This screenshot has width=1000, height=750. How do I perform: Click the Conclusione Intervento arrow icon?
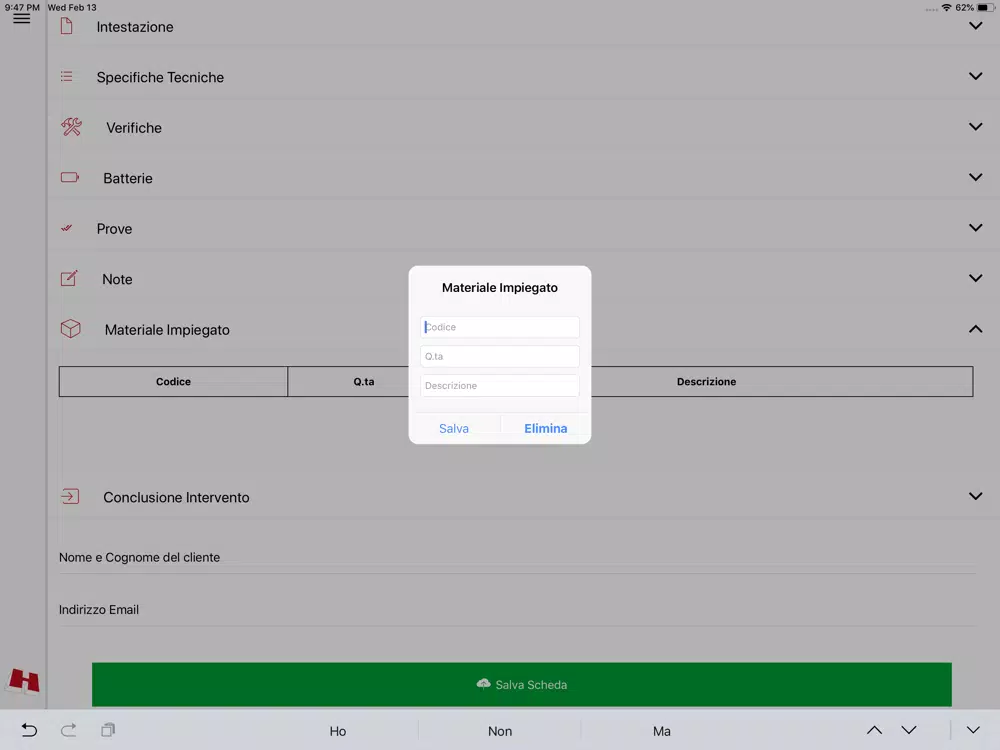point(70,496)
